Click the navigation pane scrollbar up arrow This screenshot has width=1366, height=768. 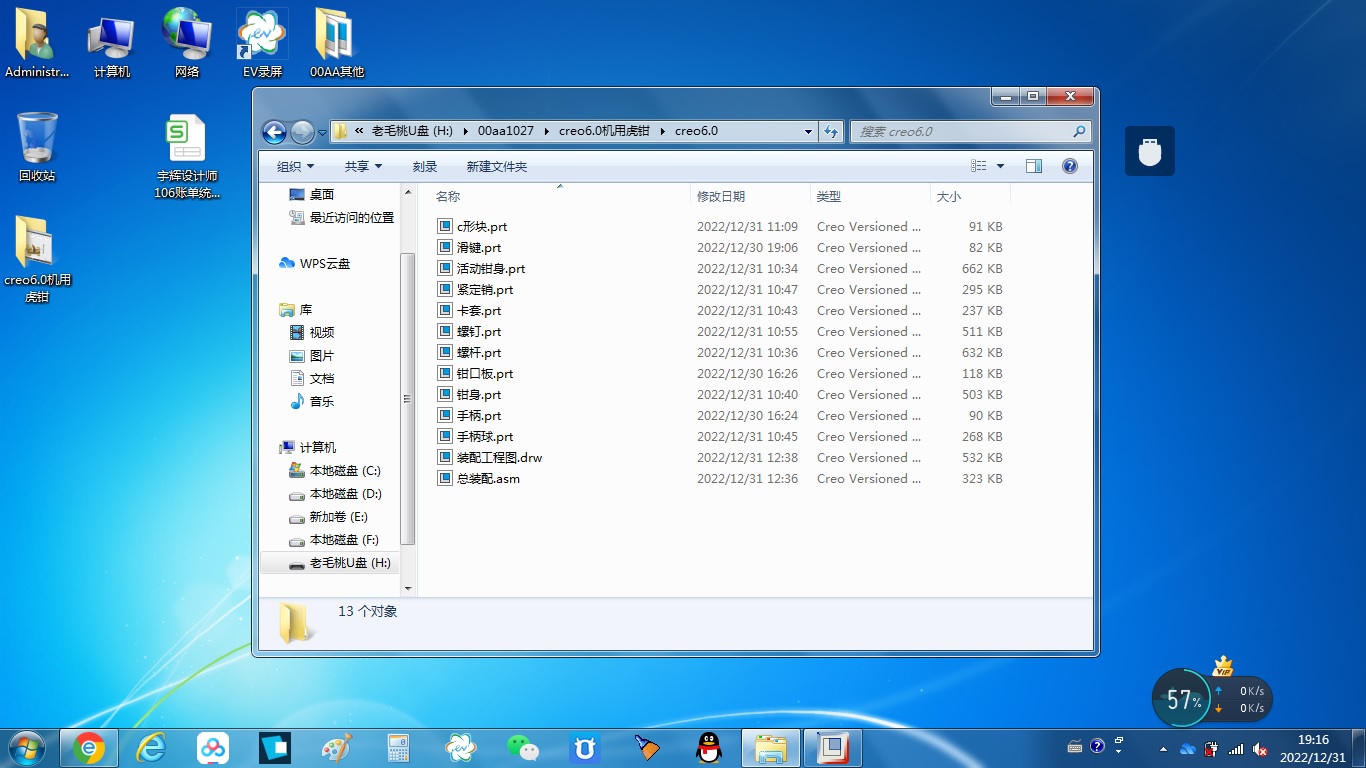(x=408, y=192)
